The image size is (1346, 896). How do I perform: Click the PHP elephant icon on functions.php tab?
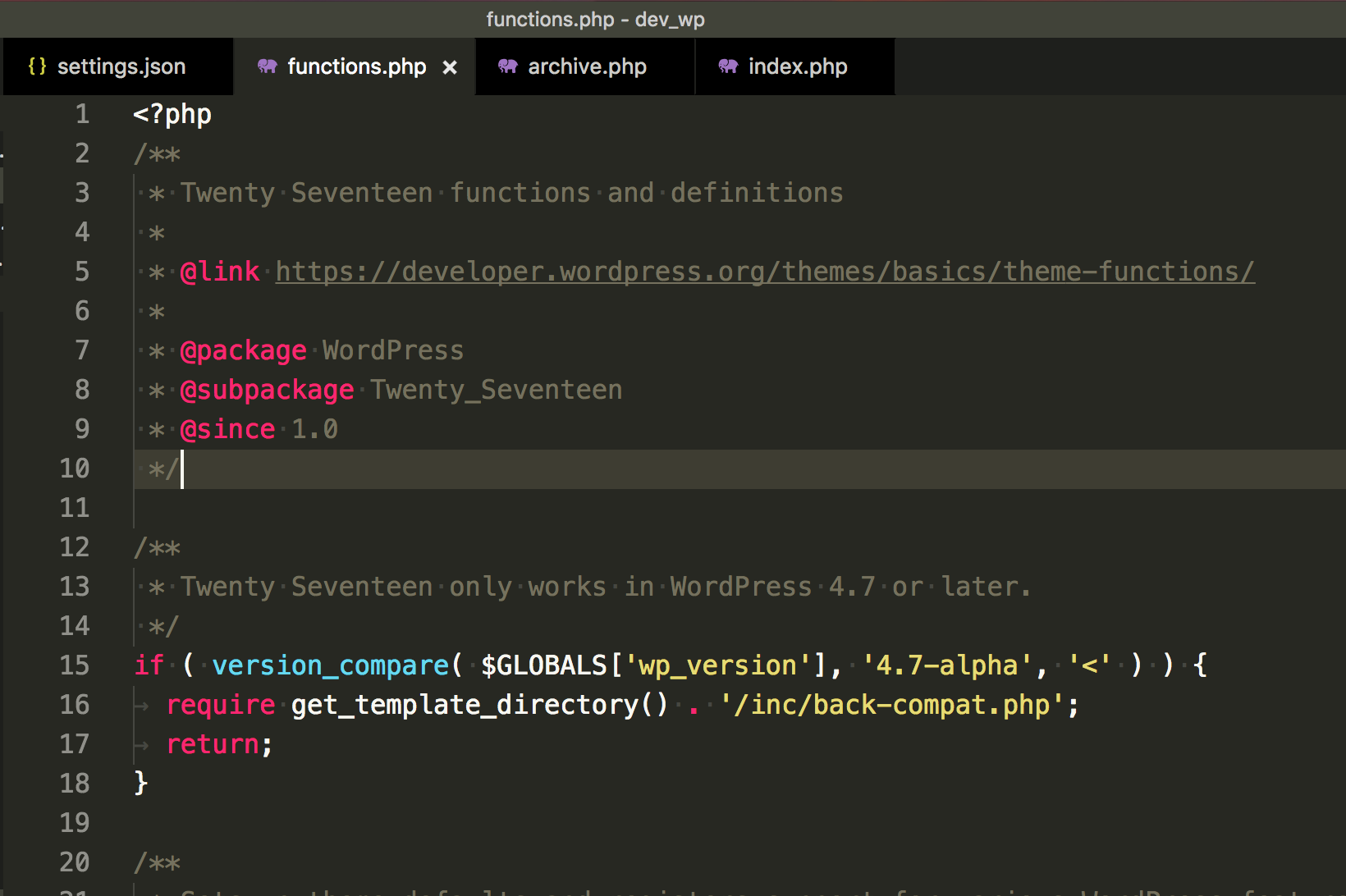[267, 66]
